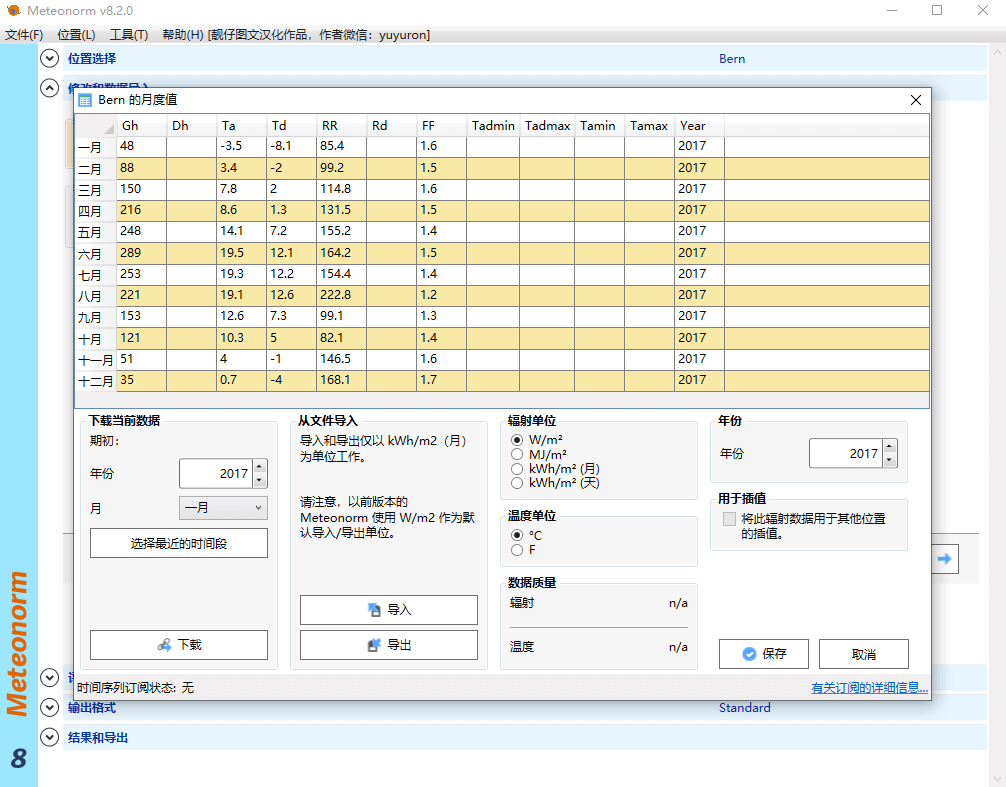
Task: Select the 十二月 row header
Action: 96,381
